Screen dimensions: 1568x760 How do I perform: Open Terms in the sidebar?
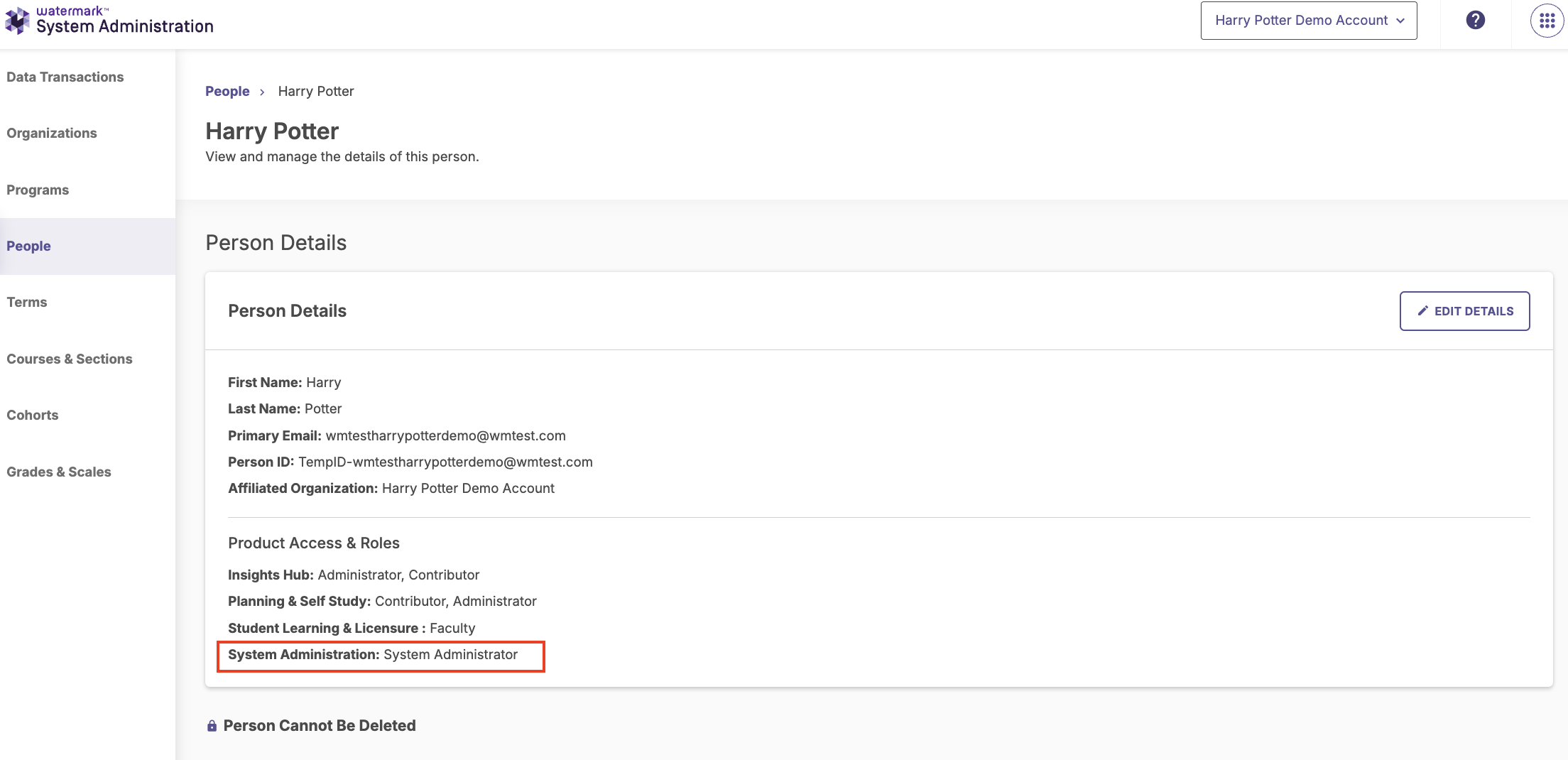pyautogui.click(x=27, y=302)
